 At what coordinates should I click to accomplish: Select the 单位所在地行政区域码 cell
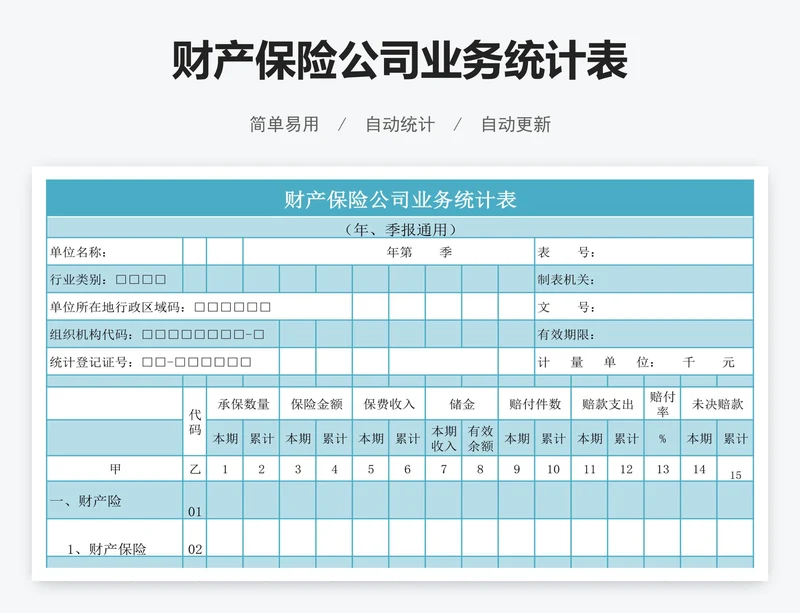199,307
